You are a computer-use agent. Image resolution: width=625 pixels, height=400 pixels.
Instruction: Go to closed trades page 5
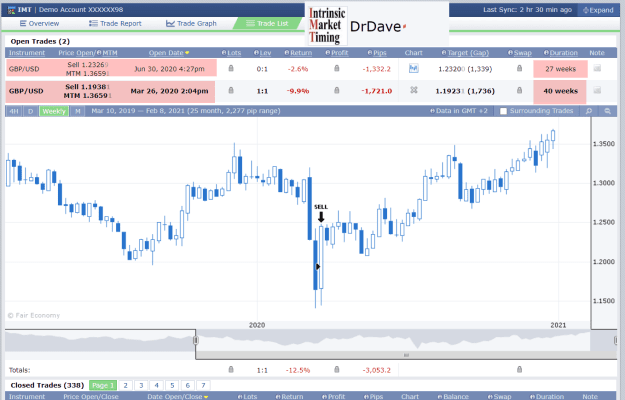click(172, 385)
